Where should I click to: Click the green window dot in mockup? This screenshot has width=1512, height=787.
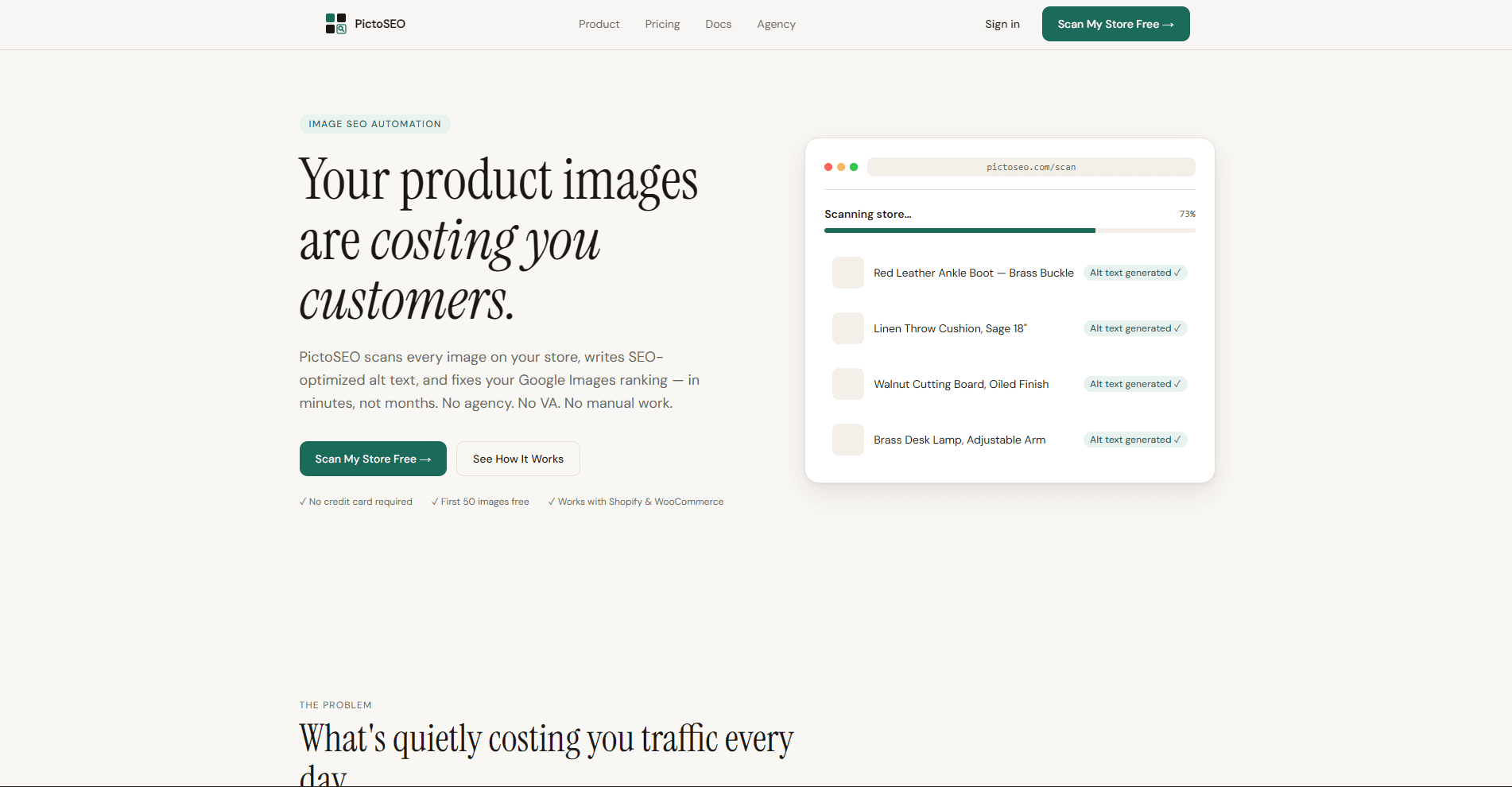[x=854, y=167]
